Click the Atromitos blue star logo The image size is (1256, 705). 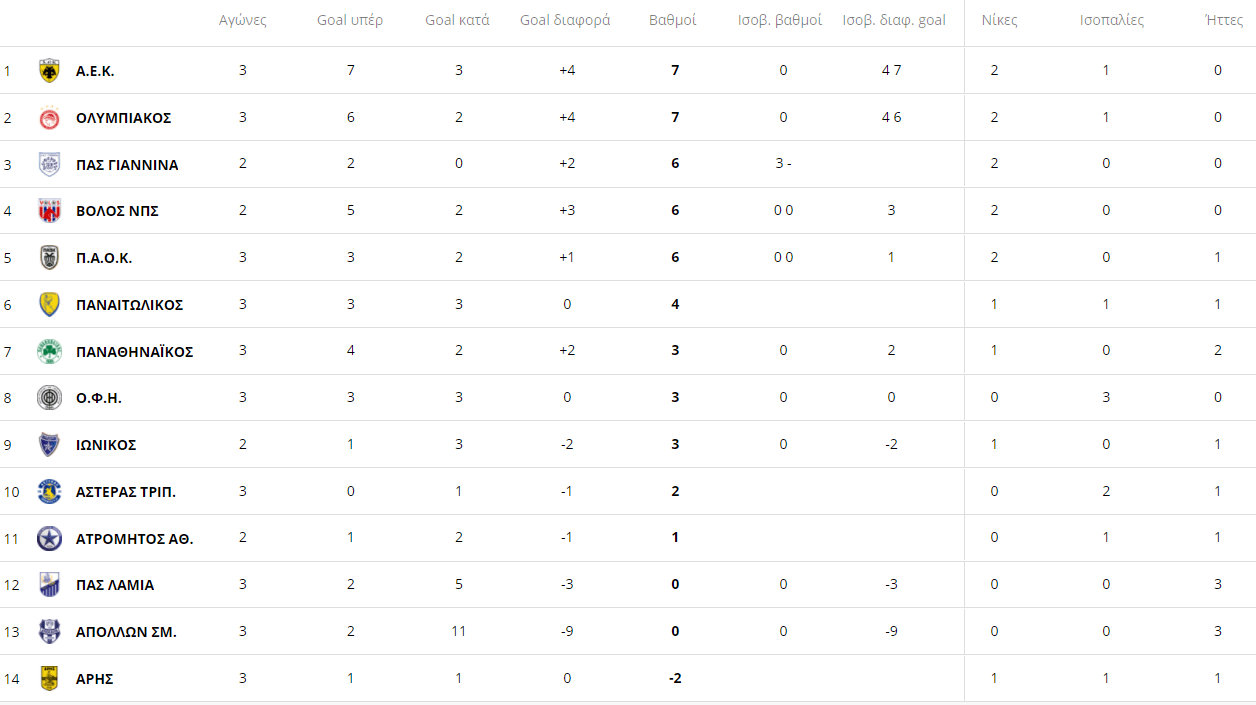(49, 538)
